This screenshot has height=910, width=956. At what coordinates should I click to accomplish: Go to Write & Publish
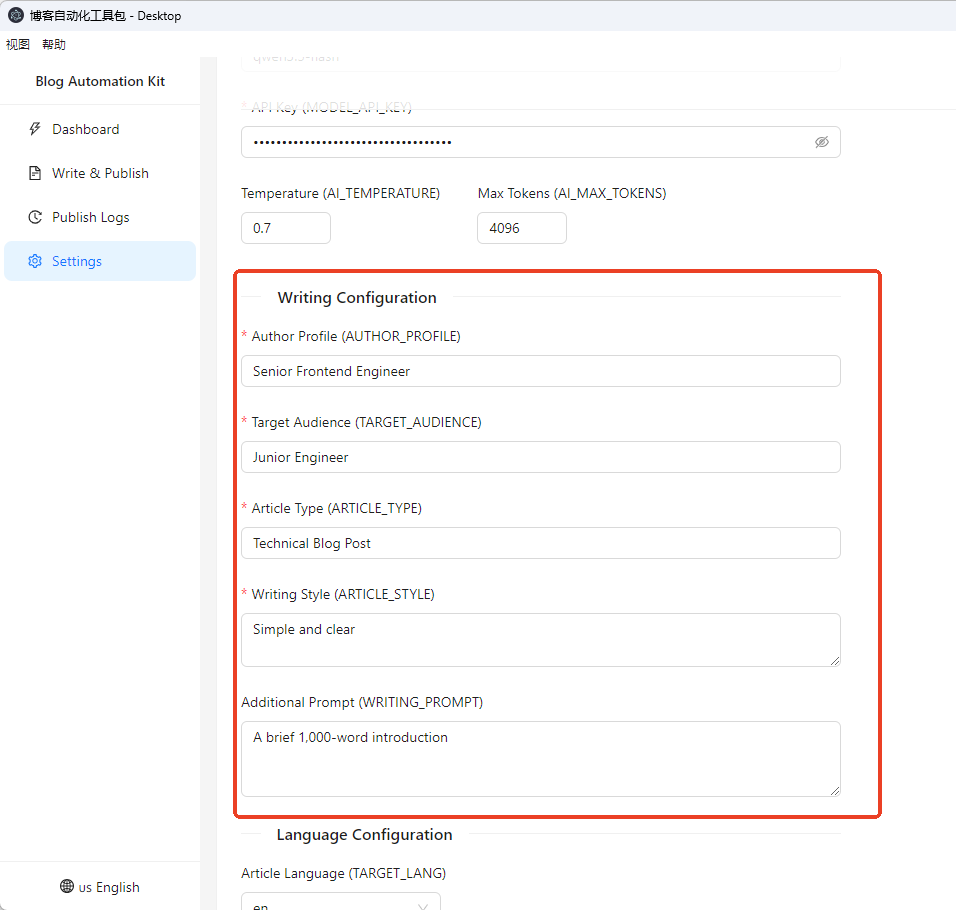100,173
